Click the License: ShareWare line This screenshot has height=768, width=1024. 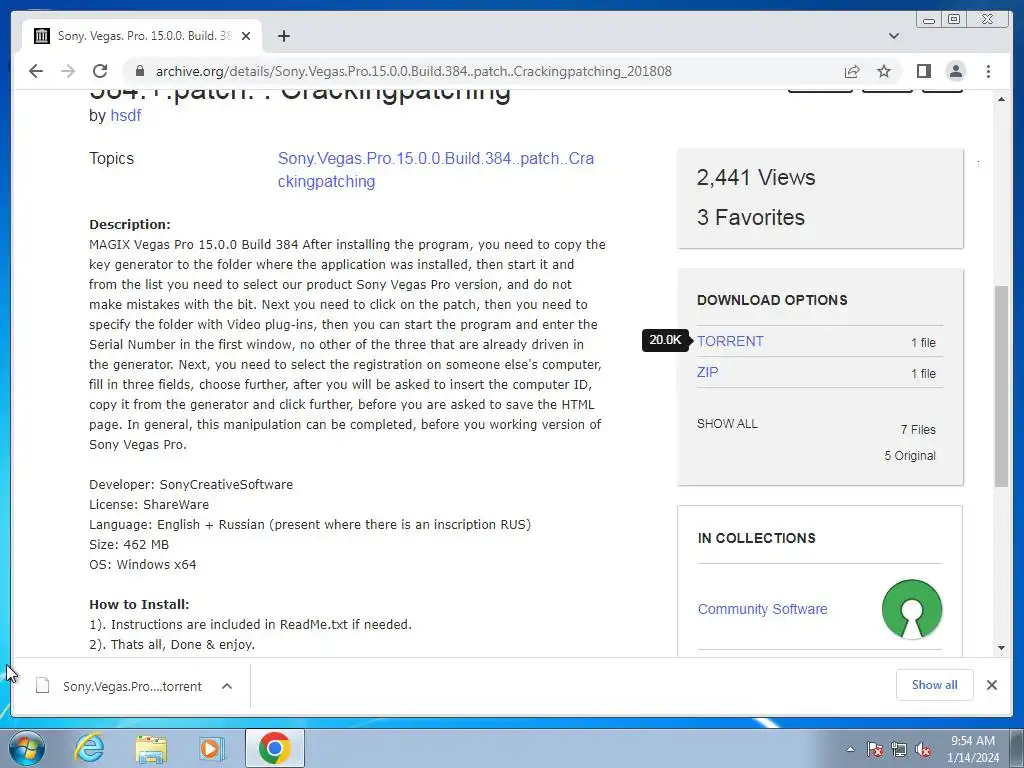(149, 505)
